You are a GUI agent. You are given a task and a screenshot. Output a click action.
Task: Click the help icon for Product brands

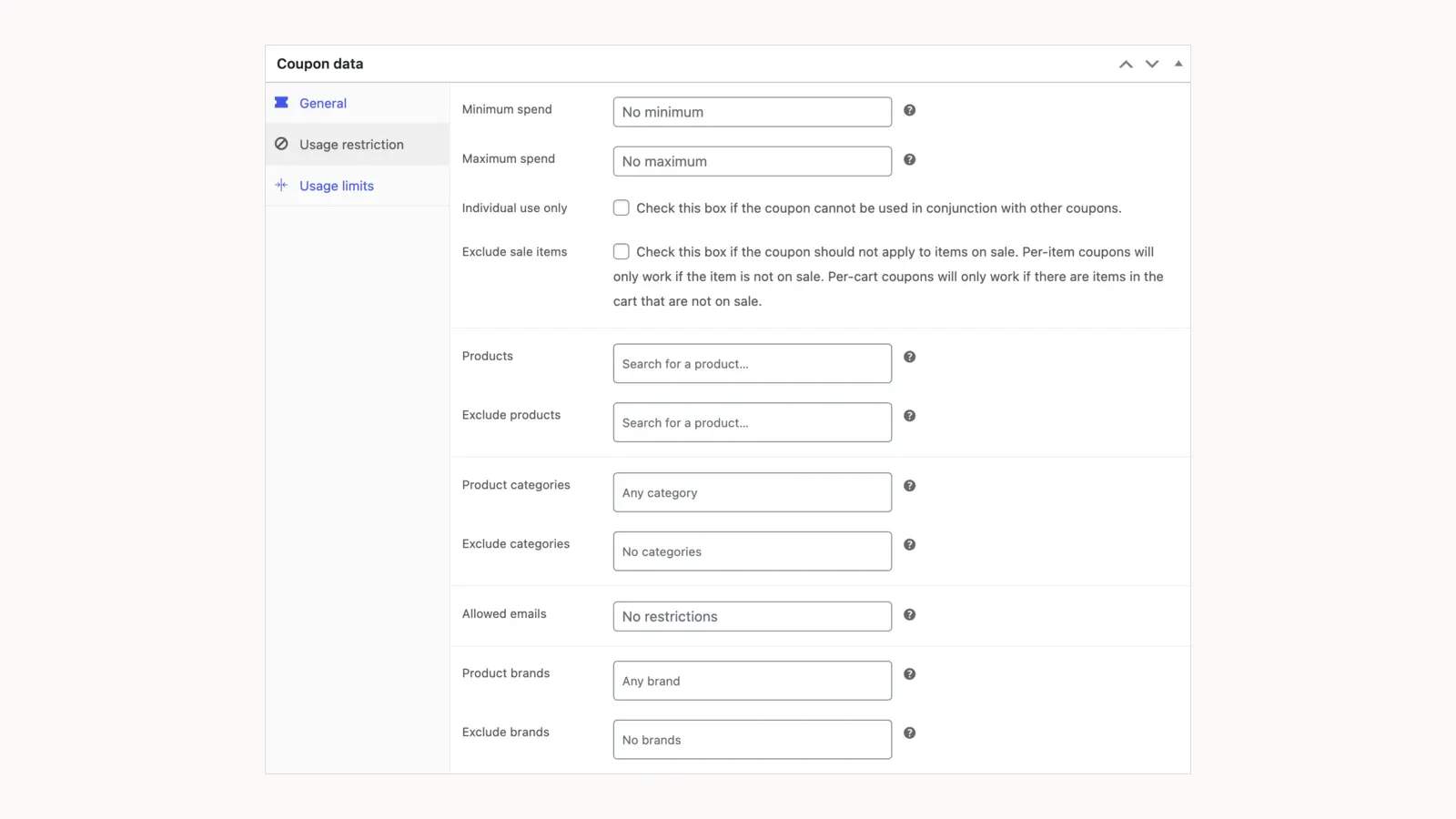909,674
